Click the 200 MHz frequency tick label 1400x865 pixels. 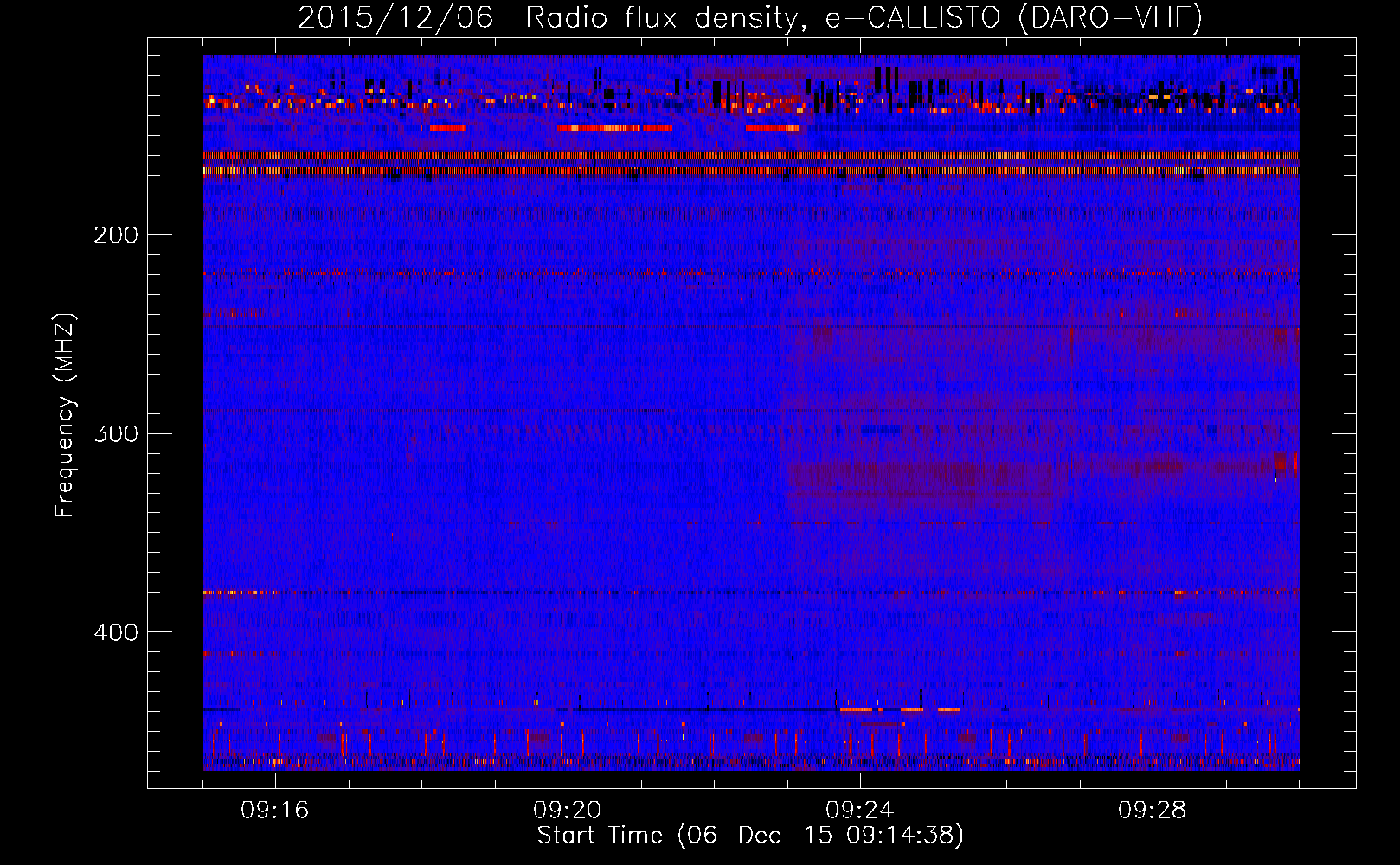(x=116, y=235)
